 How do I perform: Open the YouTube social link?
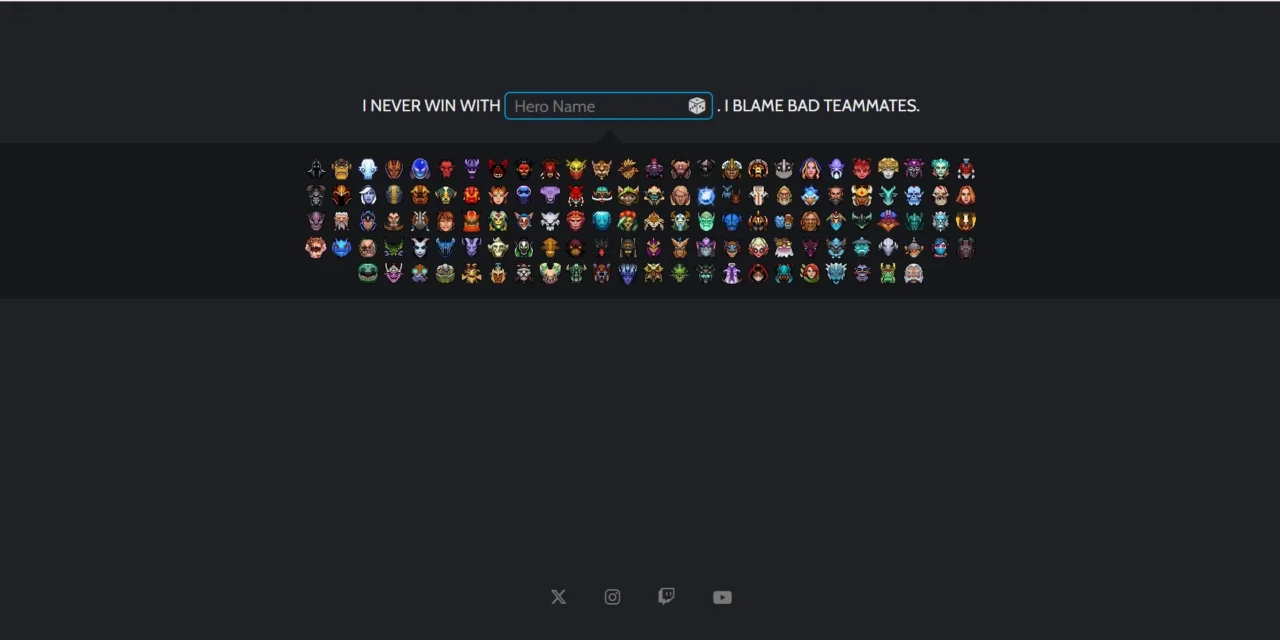(722, 597)
